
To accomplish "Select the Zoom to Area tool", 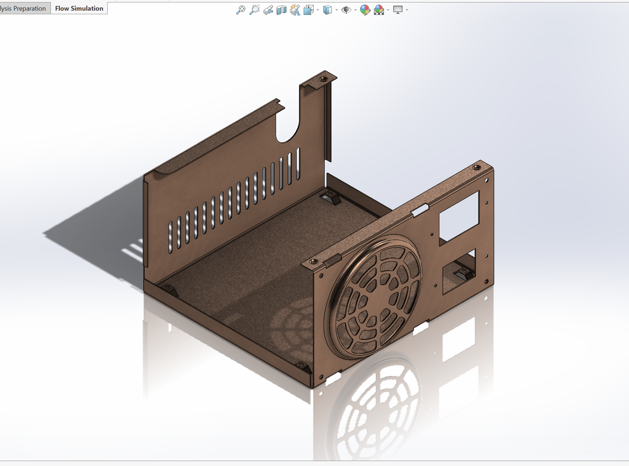I will point(254,10).
